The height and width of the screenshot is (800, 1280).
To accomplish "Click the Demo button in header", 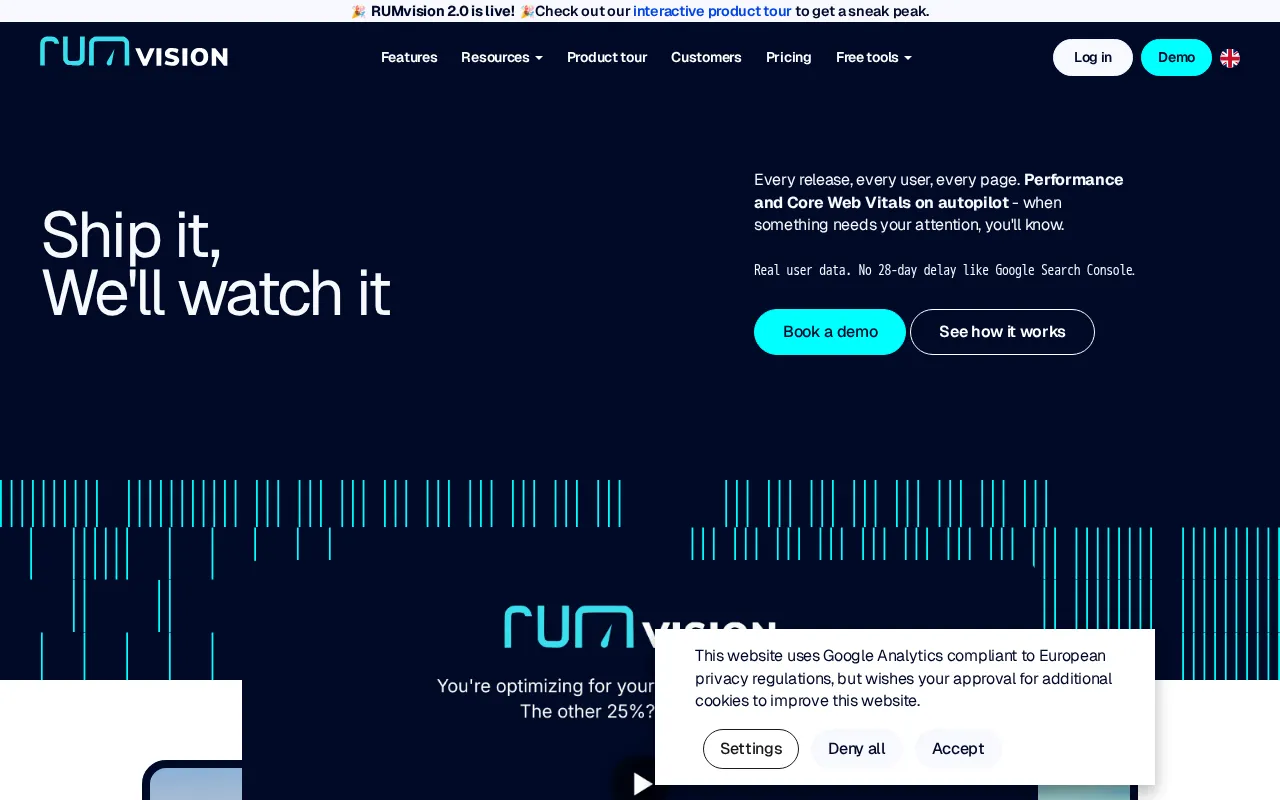I will 1176,57.
